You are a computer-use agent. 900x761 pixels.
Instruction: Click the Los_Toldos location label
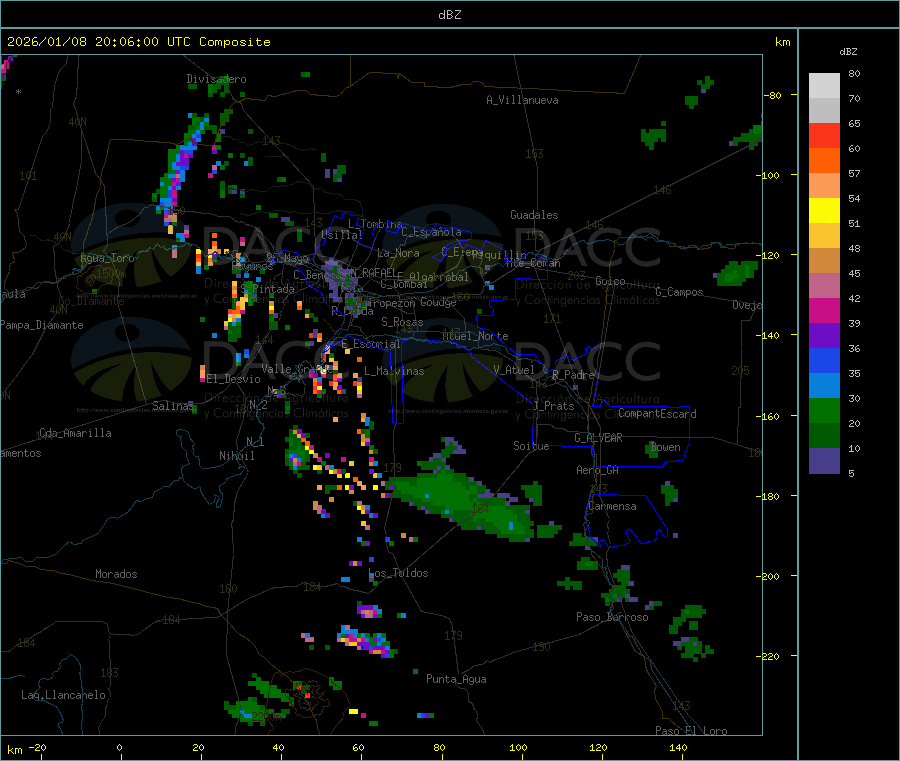click(x=398, y=573)
